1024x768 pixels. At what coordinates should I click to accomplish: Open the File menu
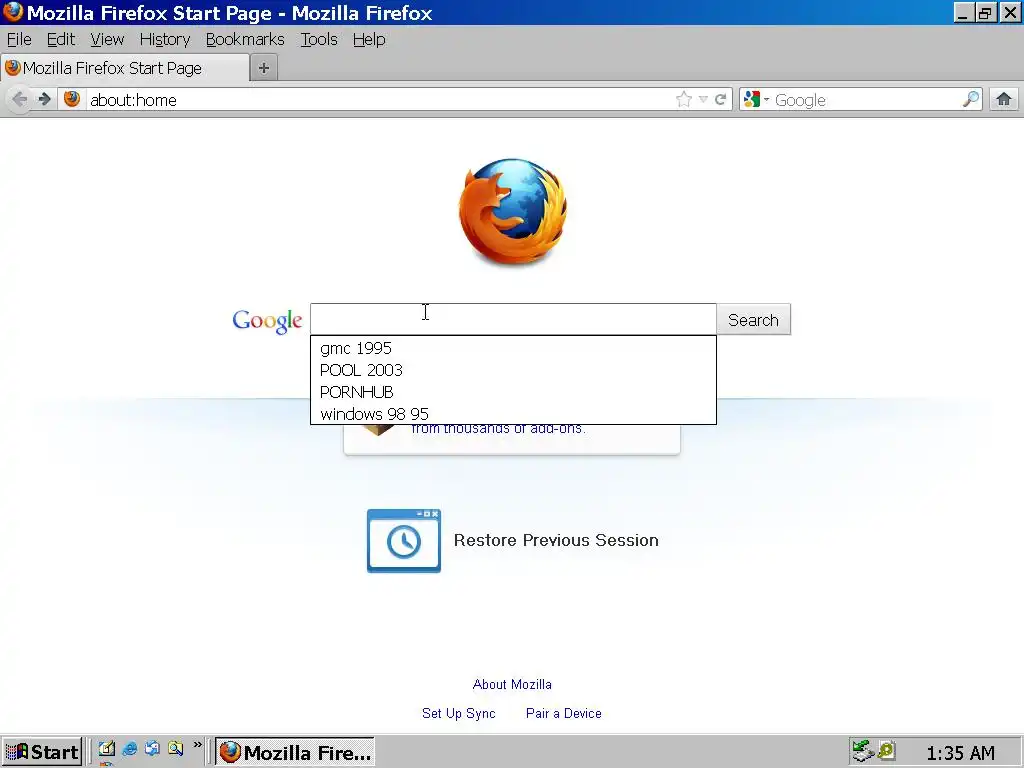click(19, 39)
